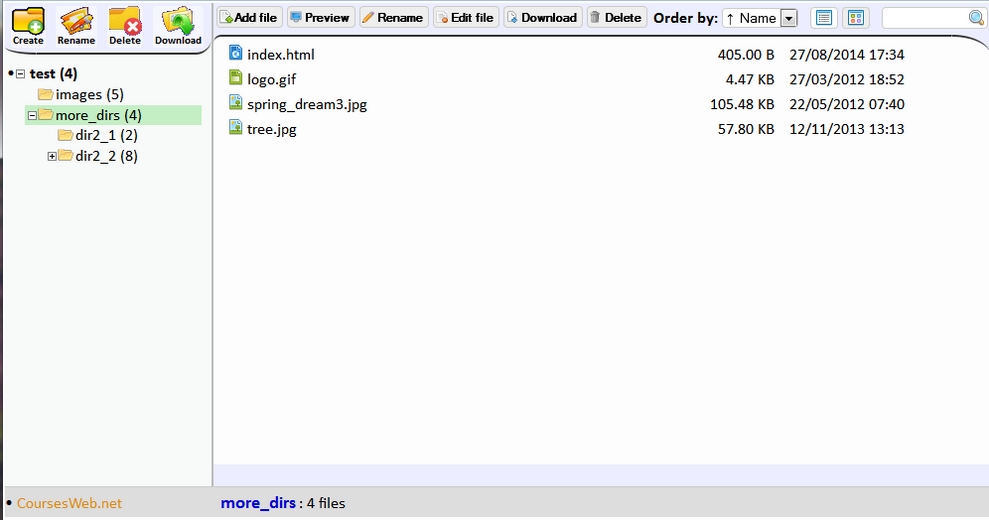Viewport: 989px width, 520px height.
Task: Collapse the test root folder
Action: pos(20,74)
